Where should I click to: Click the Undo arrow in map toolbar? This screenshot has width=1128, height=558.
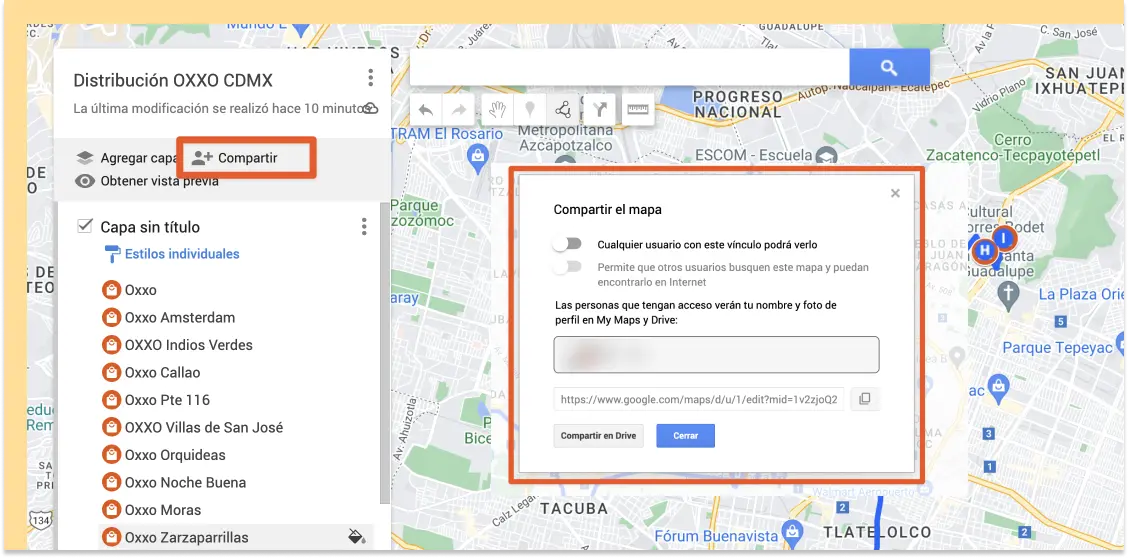(x=425, y=110)
